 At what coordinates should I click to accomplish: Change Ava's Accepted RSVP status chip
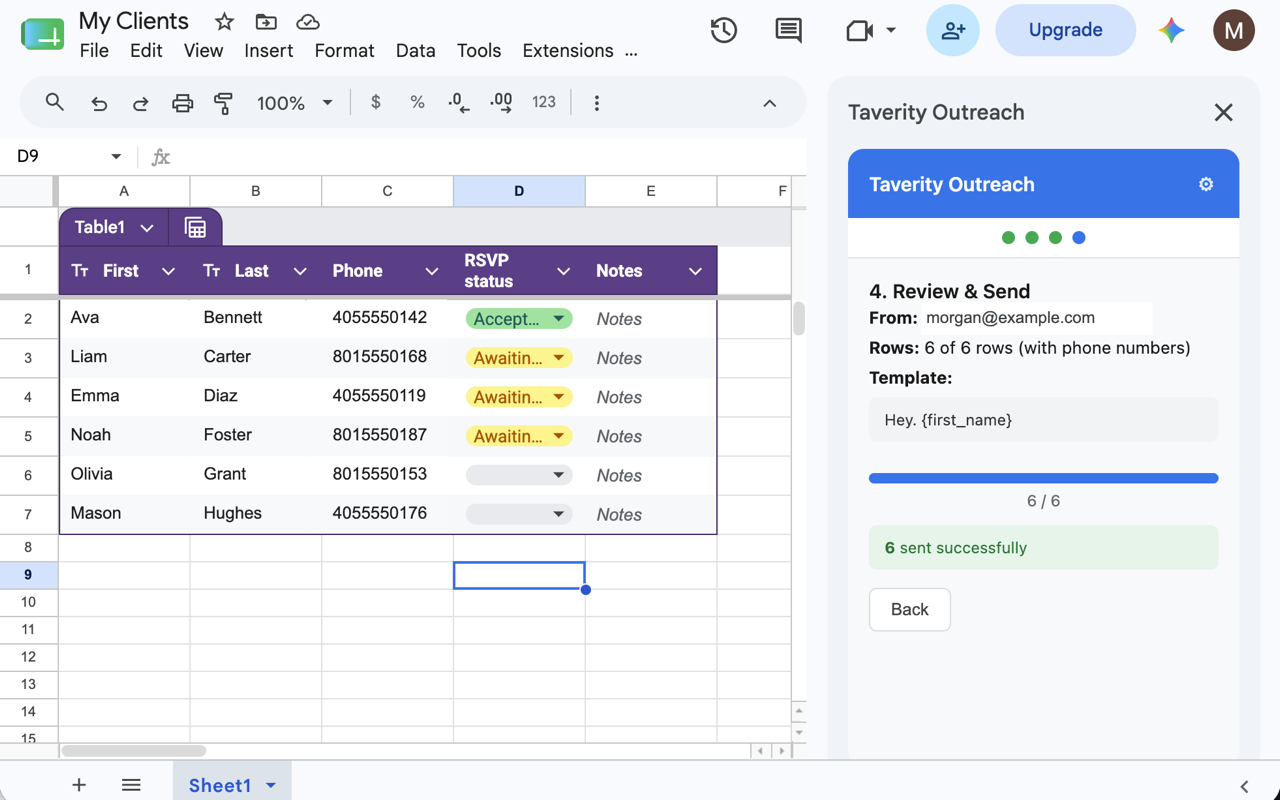click(519, 319)
